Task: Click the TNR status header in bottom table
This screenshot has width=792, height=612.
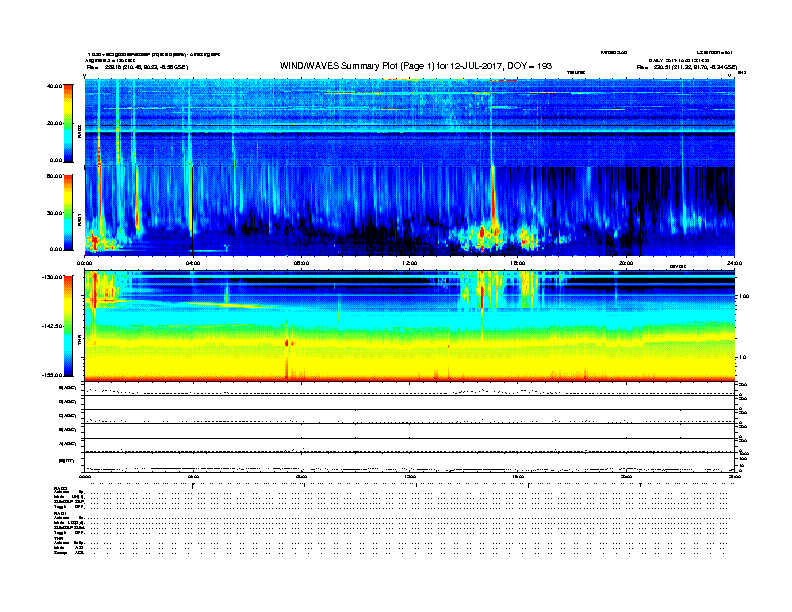Action: [58, 538]
